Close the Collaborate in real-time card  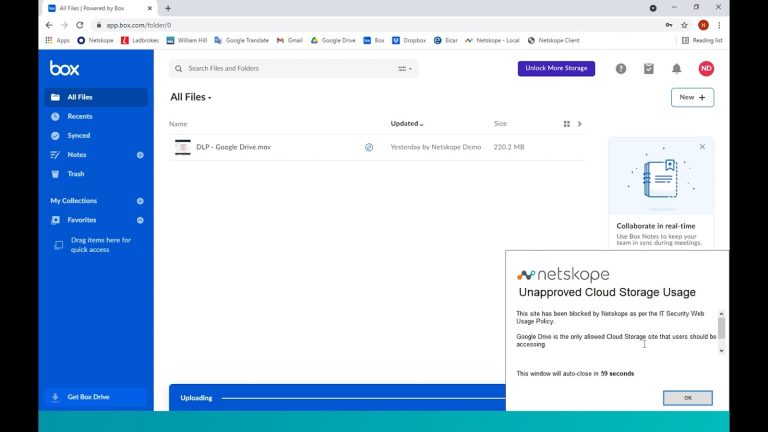[x=702, y=146]
